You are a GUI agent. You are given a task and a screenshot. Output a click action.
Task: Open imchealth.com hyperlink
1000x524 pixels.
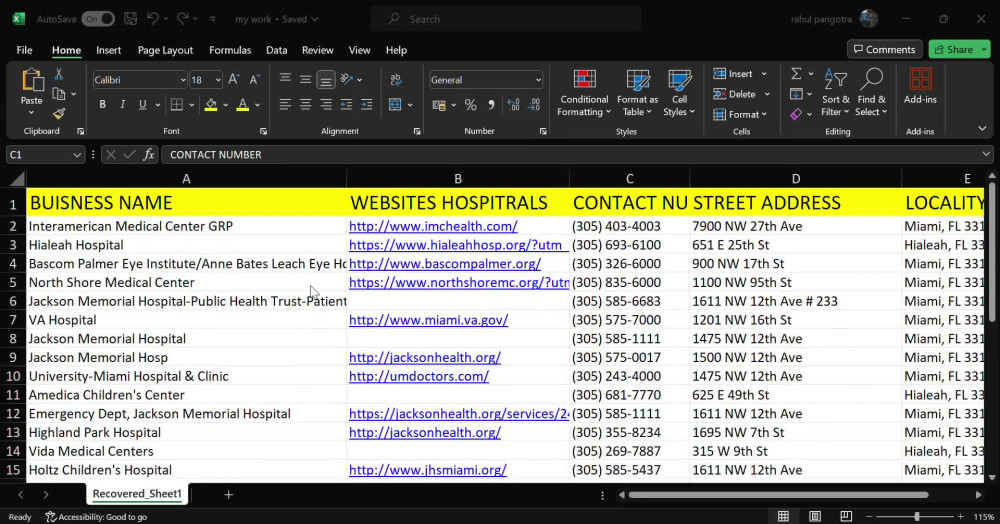433,226
